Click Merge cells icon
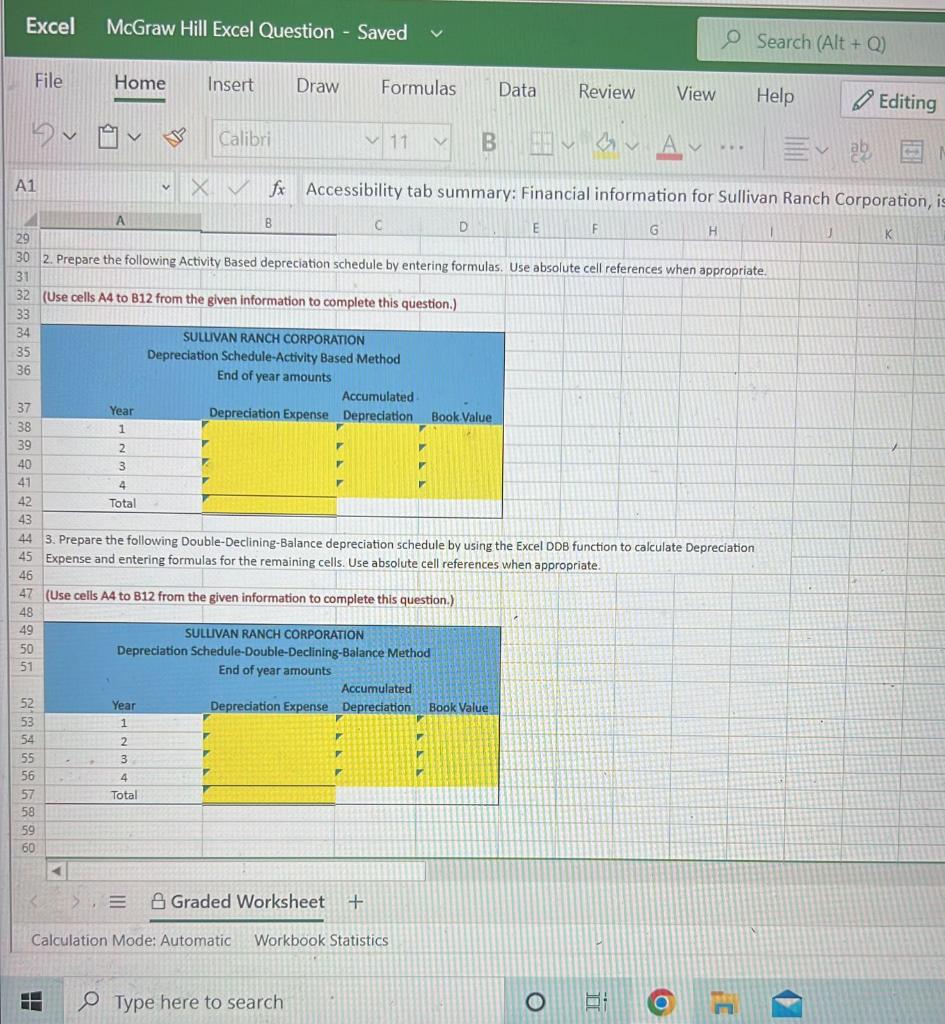 click(x=912, y=152)
